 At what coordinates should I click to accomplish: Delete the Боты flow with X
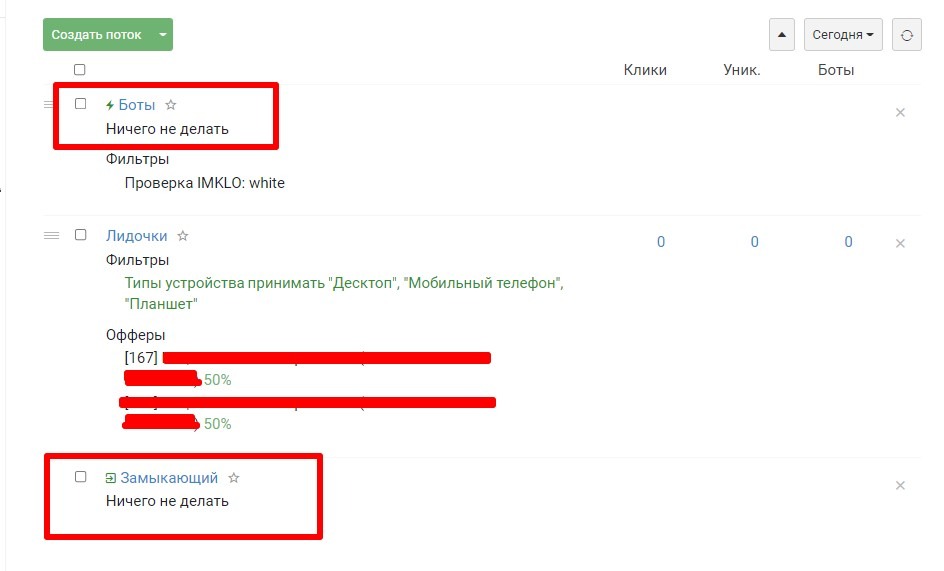click(x=900, y=113)
